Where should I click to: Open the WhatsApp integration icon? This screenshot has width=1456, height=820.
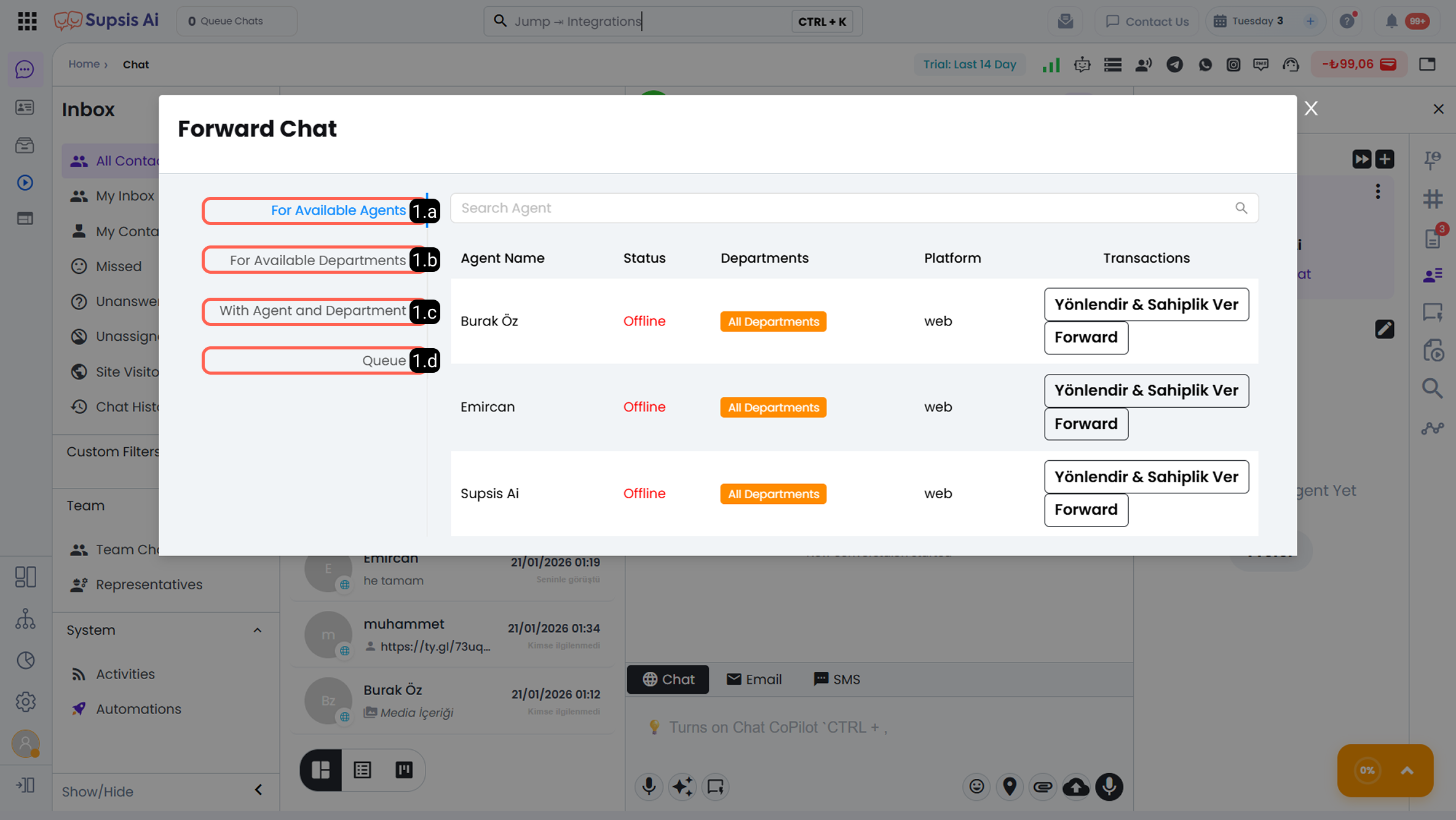(1205, 65)
